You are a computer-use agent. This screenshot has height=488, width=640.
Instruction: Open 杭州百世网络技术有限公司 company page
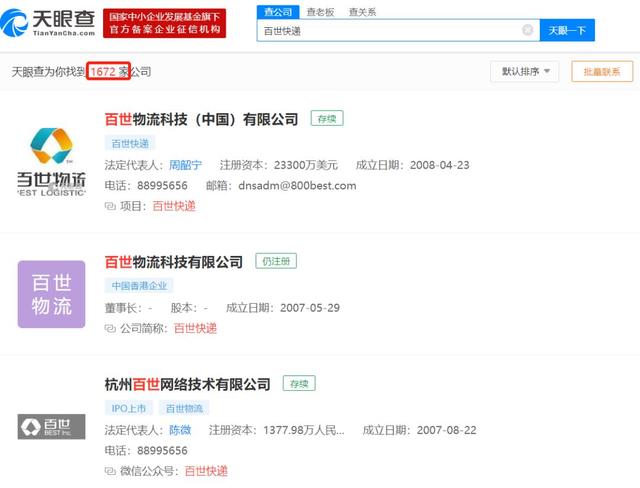tap(188, 384)
